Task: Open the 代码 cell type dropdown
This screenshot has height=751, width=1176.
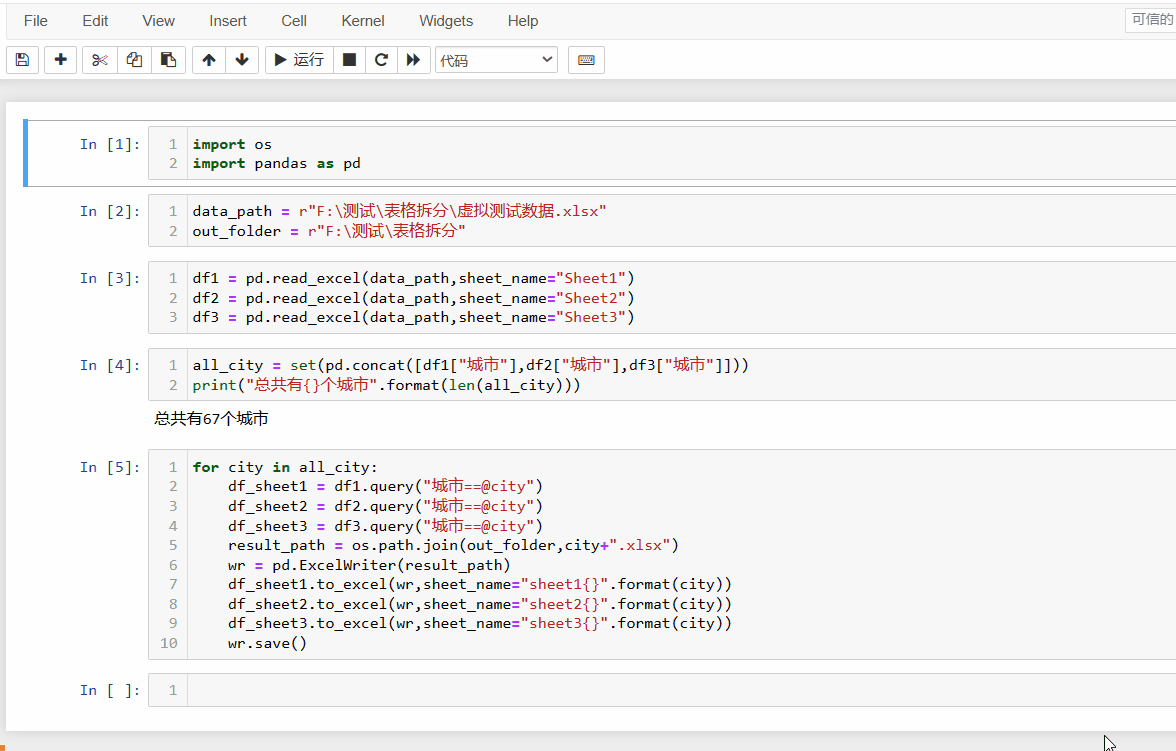Action: pyautogui.click(x=496, y=60)
